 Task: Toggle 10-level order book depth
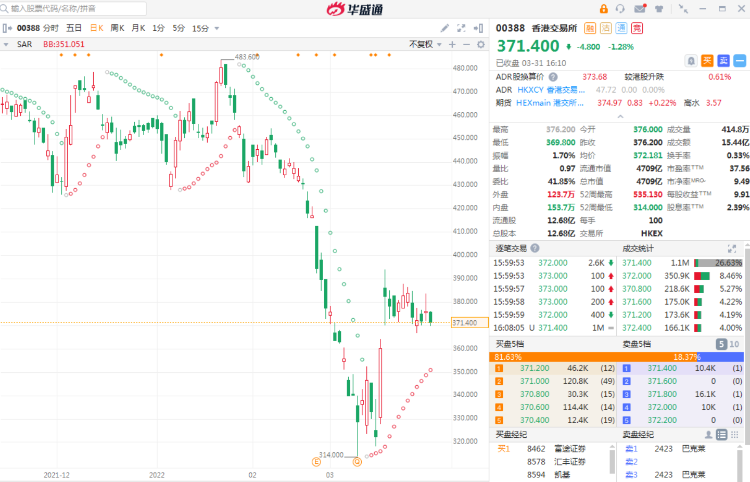pos(734,344)
